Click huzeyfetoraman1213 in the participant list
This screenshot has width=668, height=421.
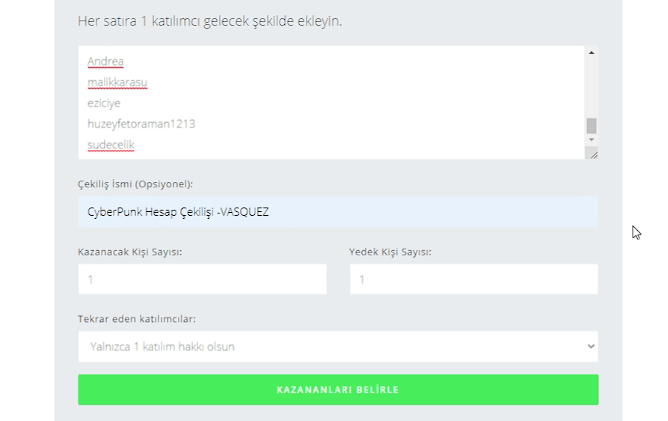(x=141, y=124)
